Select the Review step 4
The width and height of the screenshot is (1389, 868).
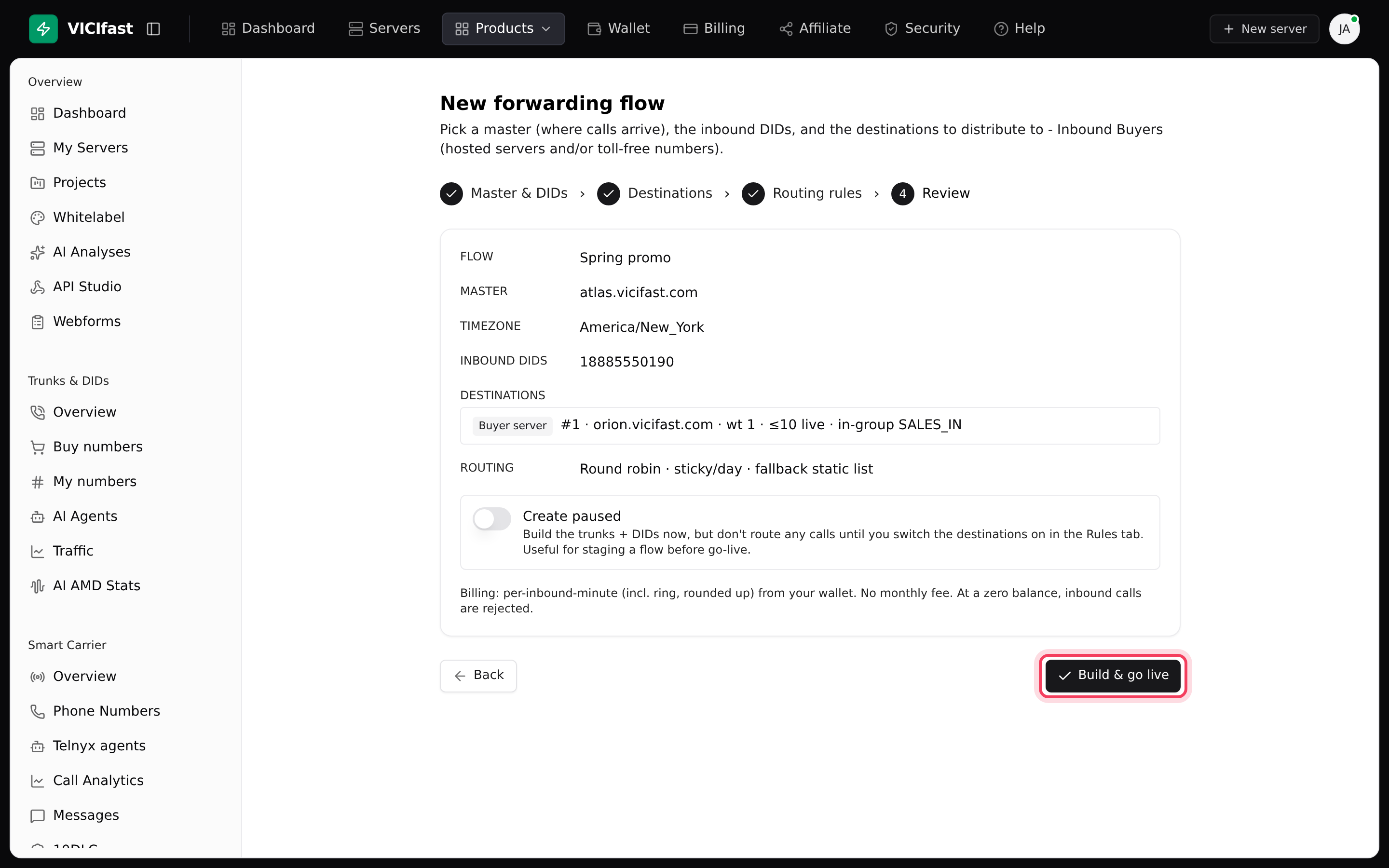(930, 193)
